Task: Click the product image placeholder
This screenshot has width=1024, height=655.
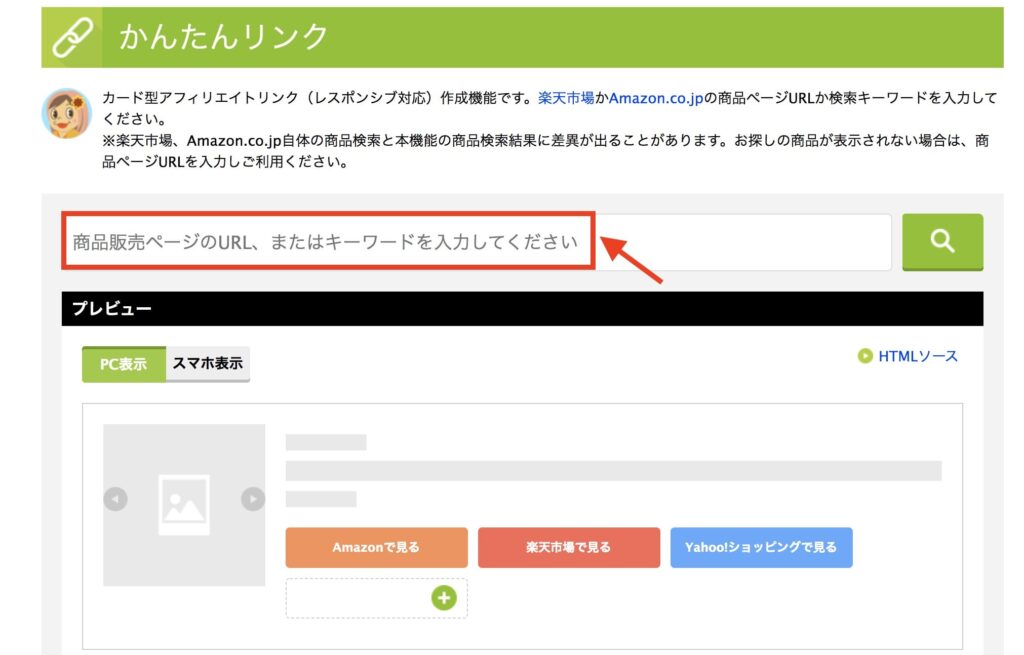Action: click(184, 505)
